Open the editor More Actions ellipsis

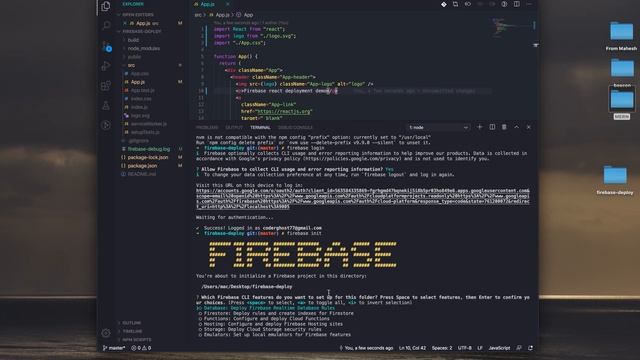[529, 4]
